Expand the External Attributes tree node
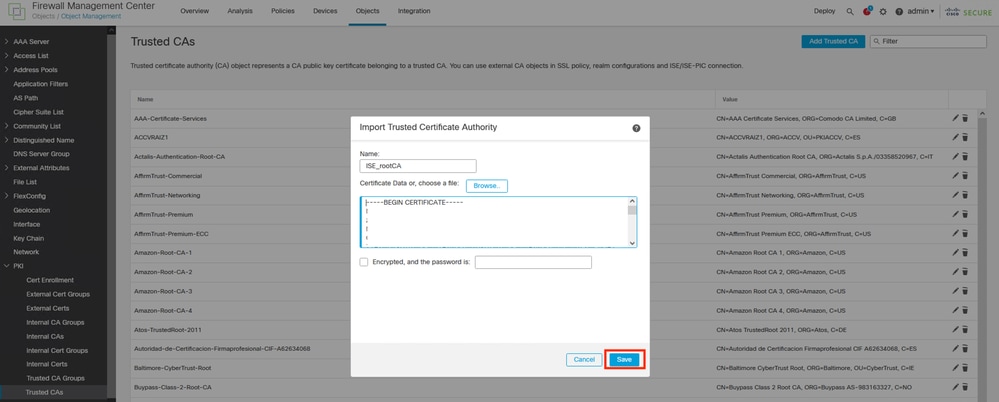 pyautogui.click(x=6, y=168)
